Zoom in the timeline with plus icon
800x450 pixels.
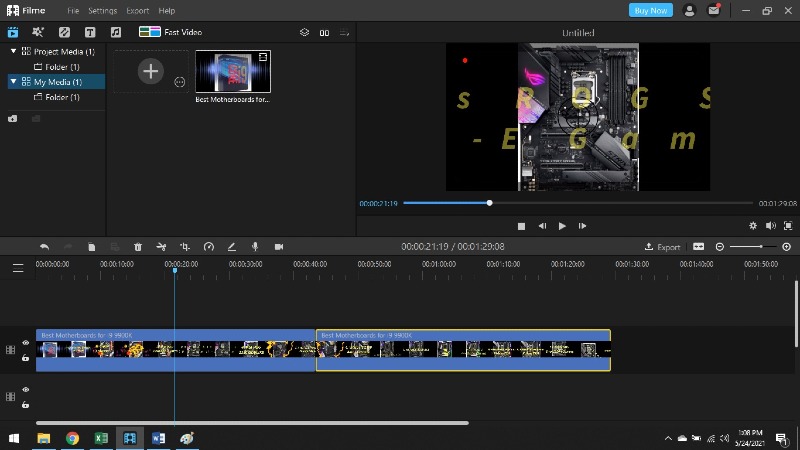[787, 247]
